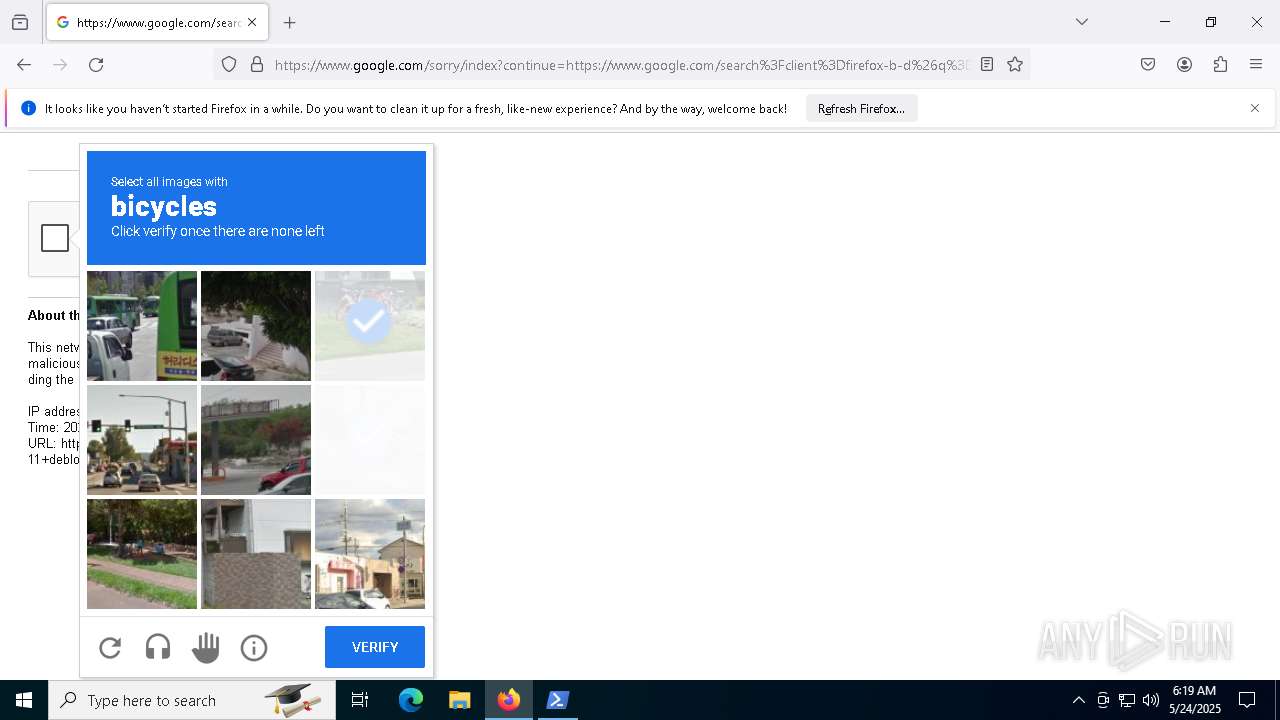Open Firefox account icon
The image size is (1280, 720).
click(1184, 65)
